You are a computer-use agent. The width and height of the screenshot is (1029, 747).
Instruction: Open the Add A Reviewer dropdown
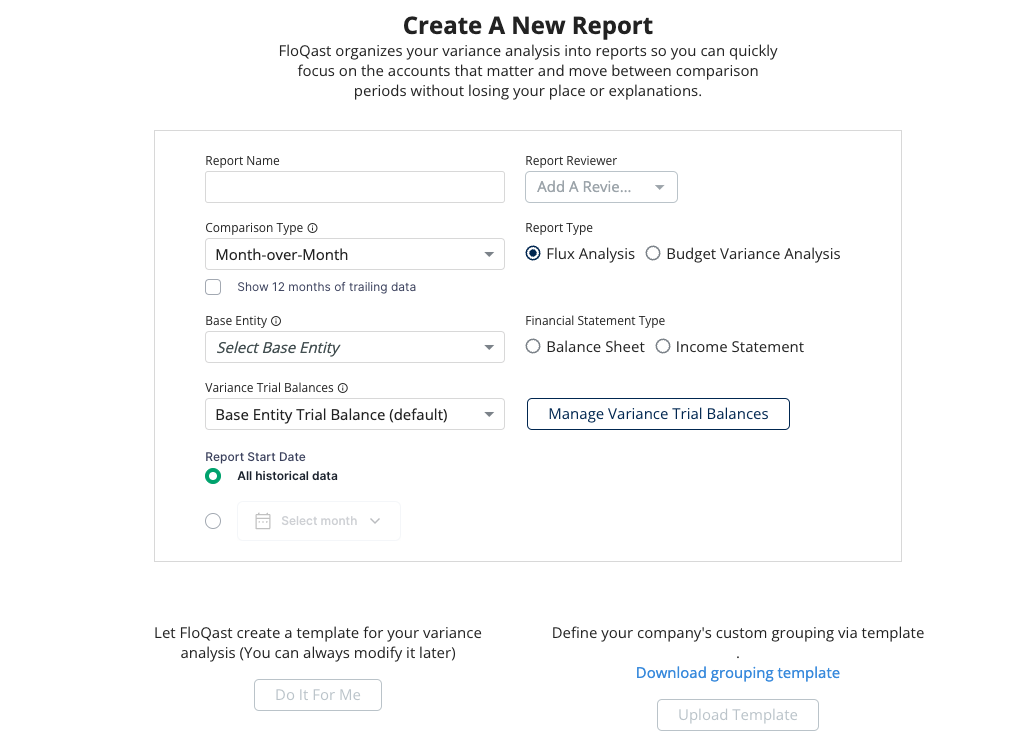tap(601, 187)
